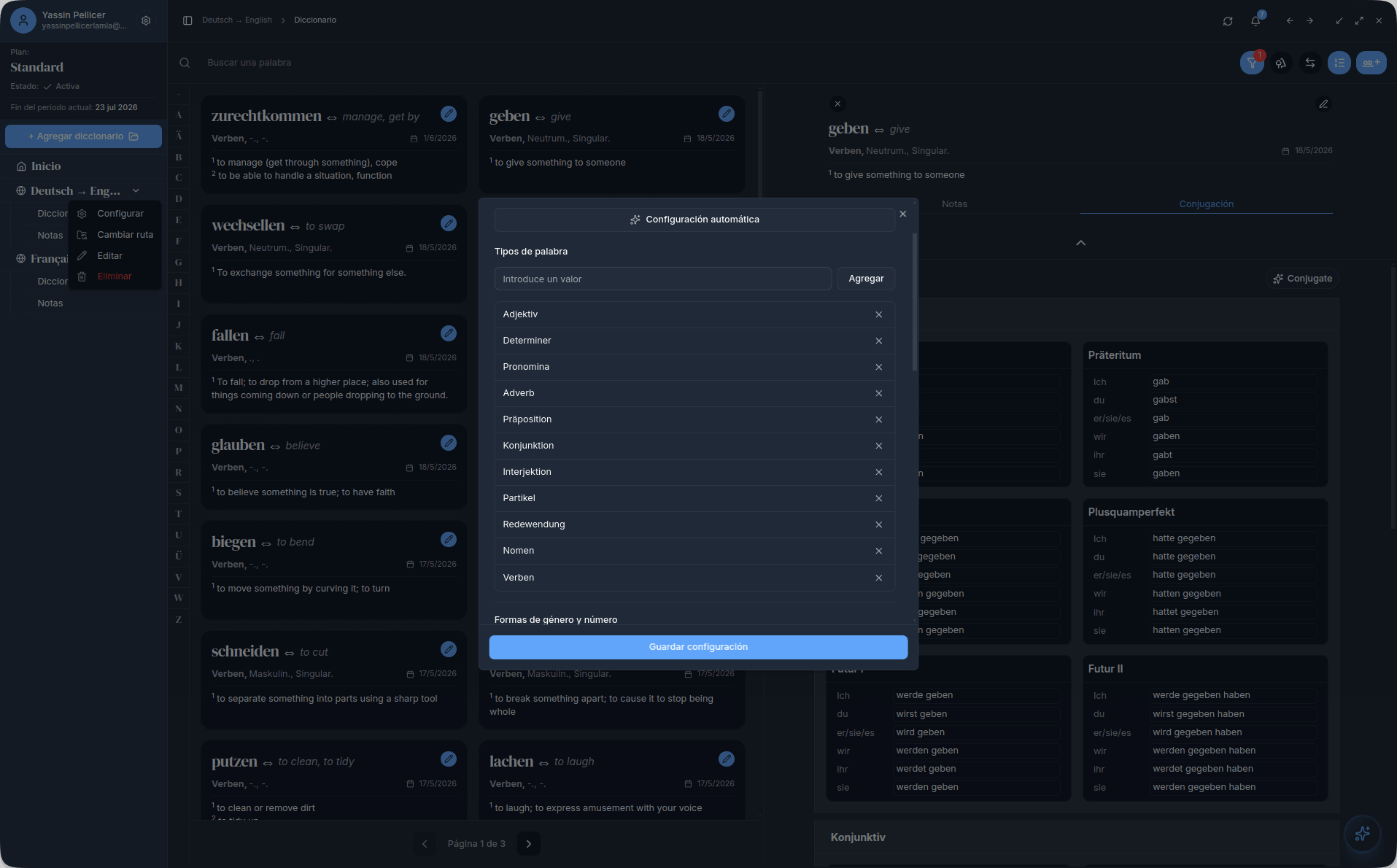
Task: Remove Verben word type
Action: tap(879, 578)
